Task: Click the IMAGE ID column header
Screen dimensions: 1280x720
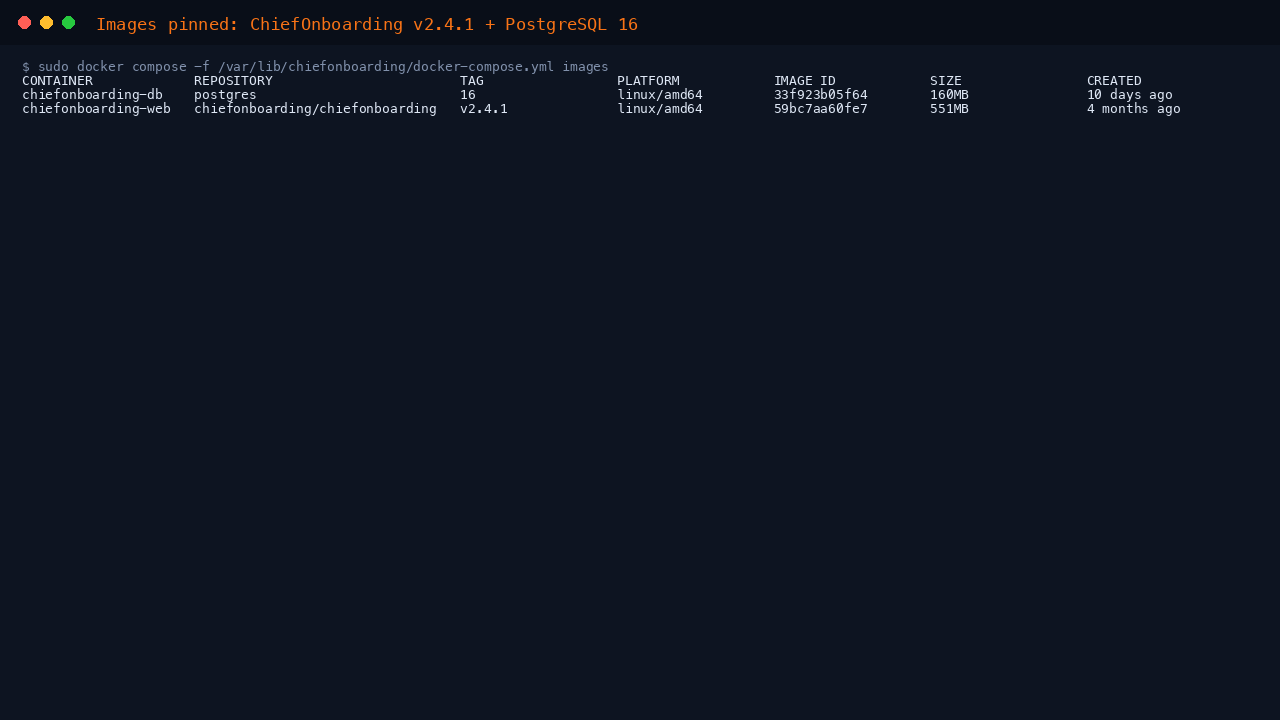Action: 804,81
